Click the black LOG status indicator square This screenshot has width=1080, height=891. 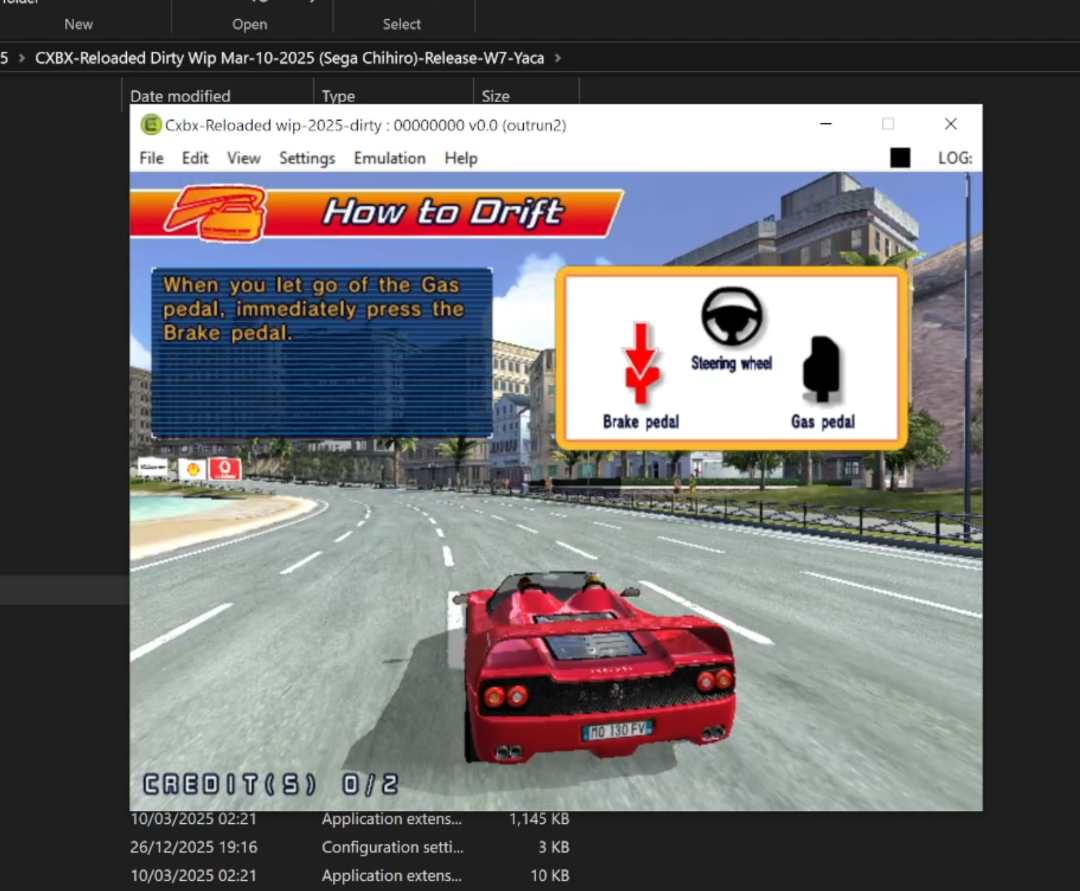(x=899, y=157)
